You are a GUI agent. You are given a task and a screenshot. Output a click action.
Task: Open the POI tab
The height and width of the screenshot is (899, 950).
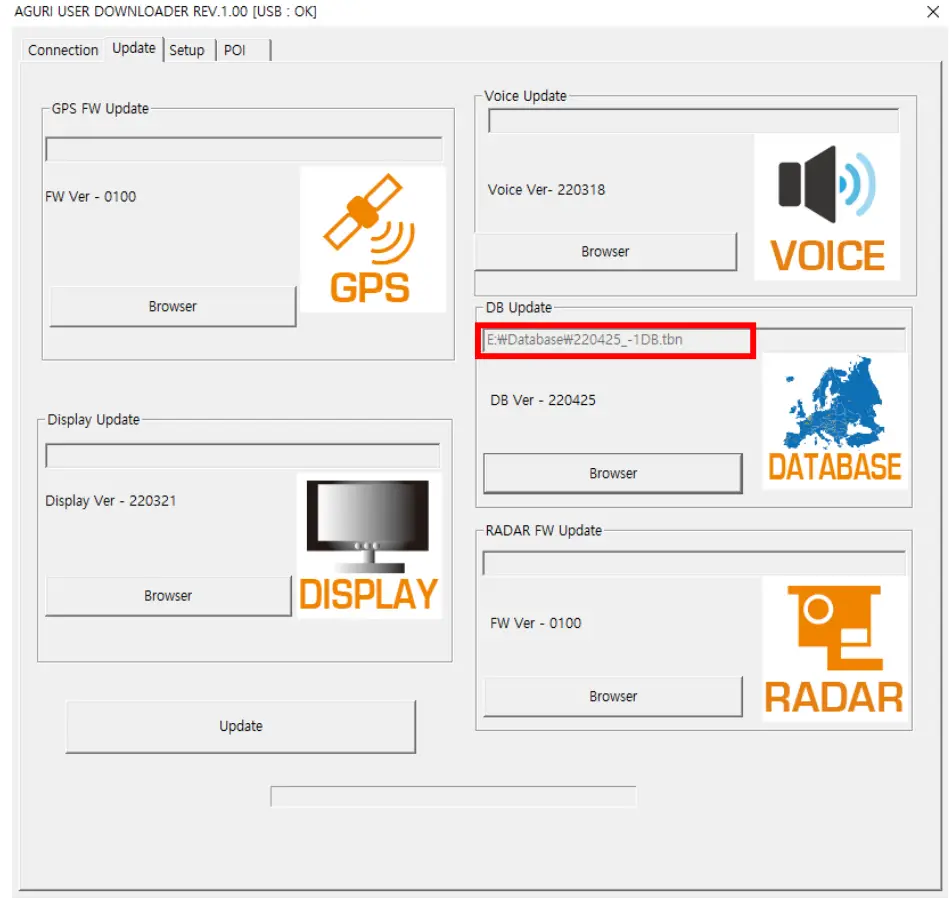tap(243, 50)
